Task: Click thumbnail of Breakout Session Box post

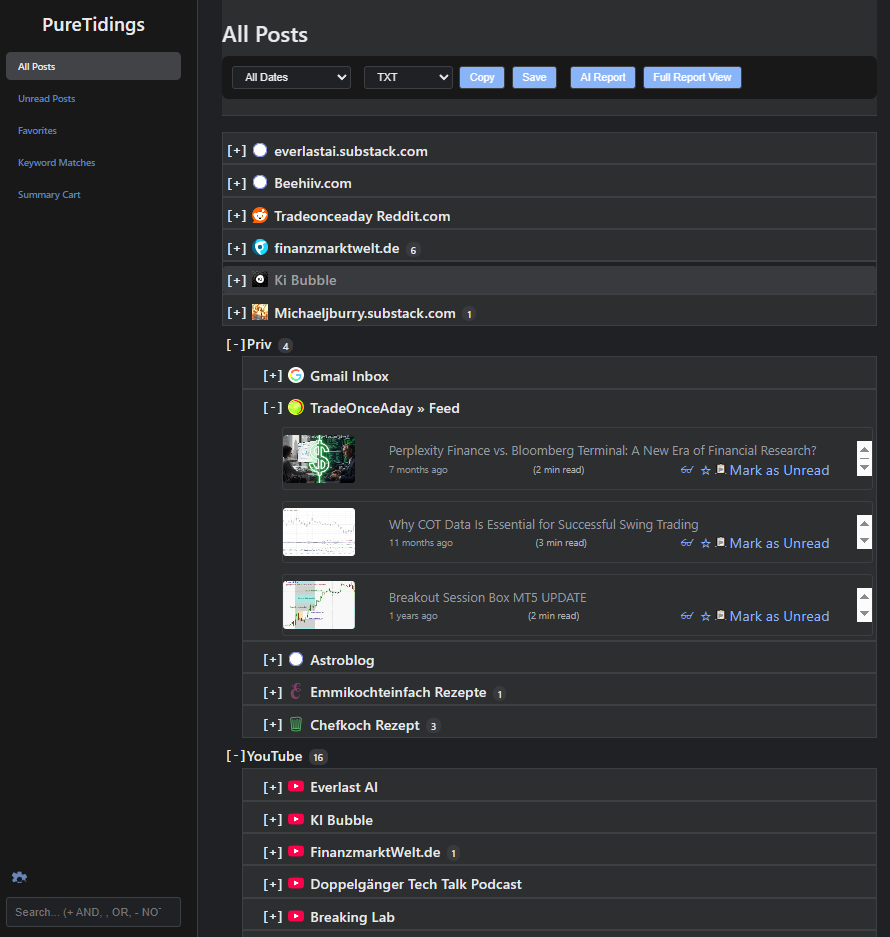Action: click(319, 605)
